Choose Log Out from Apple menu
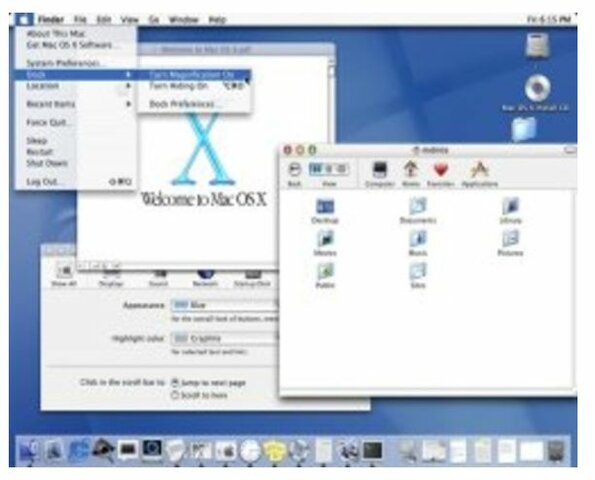 (x=76, y=182)
